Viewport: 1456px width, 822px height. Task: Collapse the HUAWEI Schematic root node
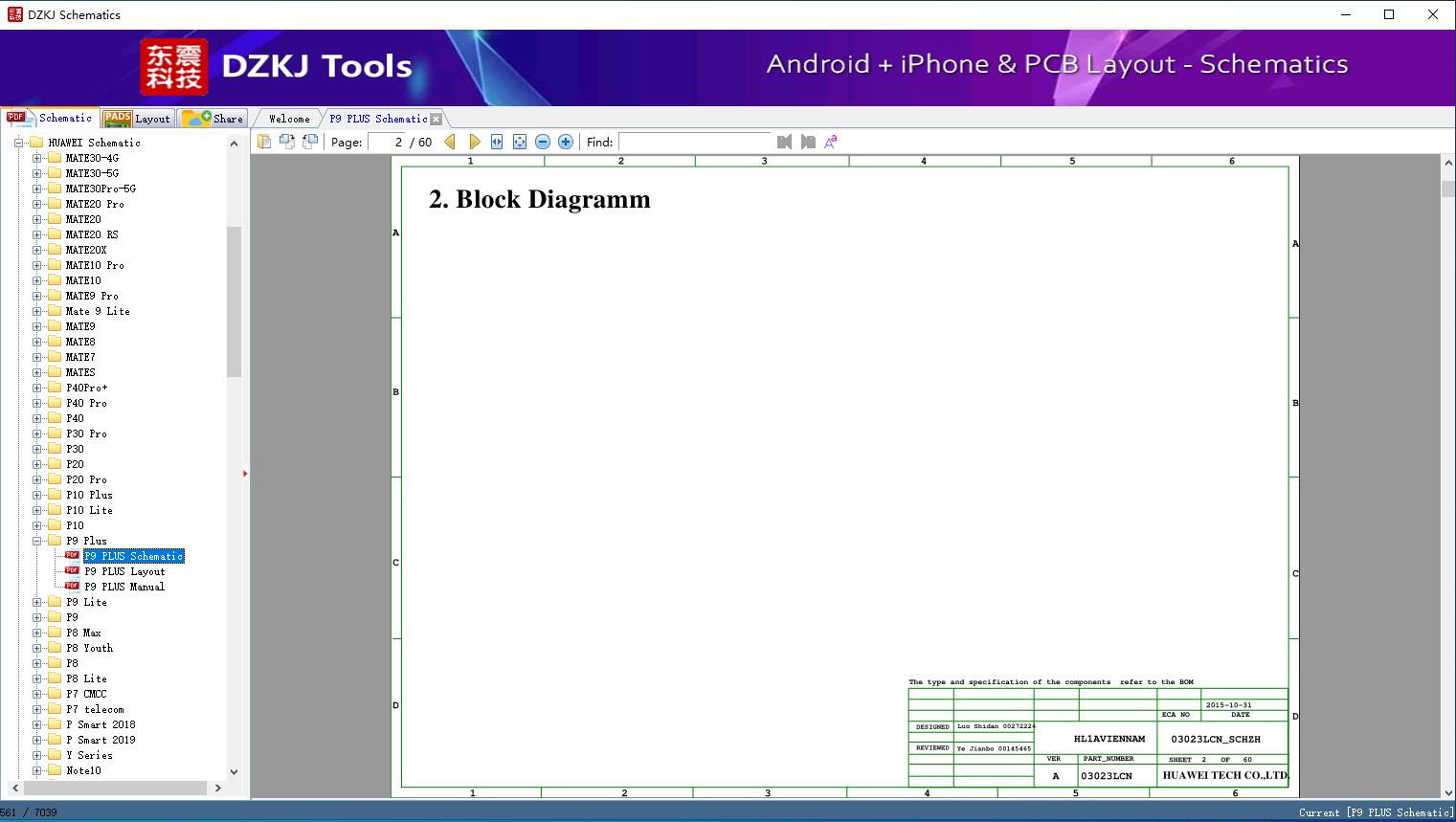tap(18, 143)
